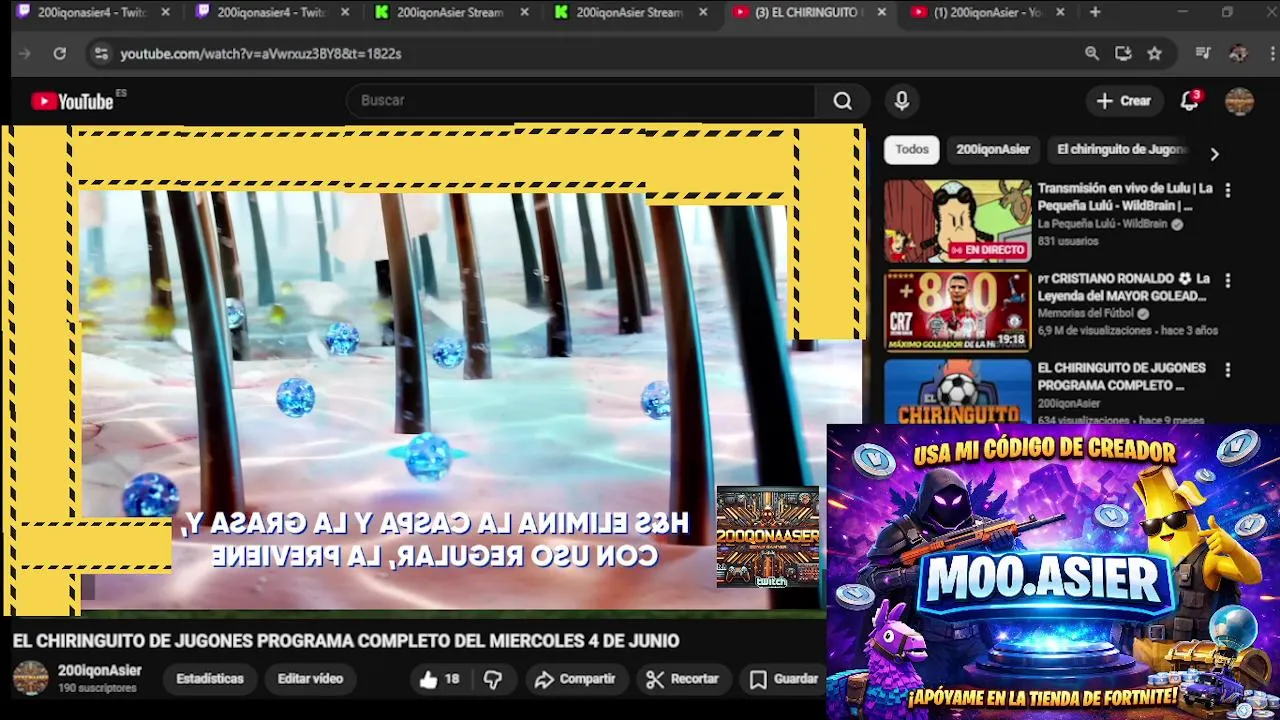Click the Estadísticas button
The image size is (1280, 720).
[210, 679]
